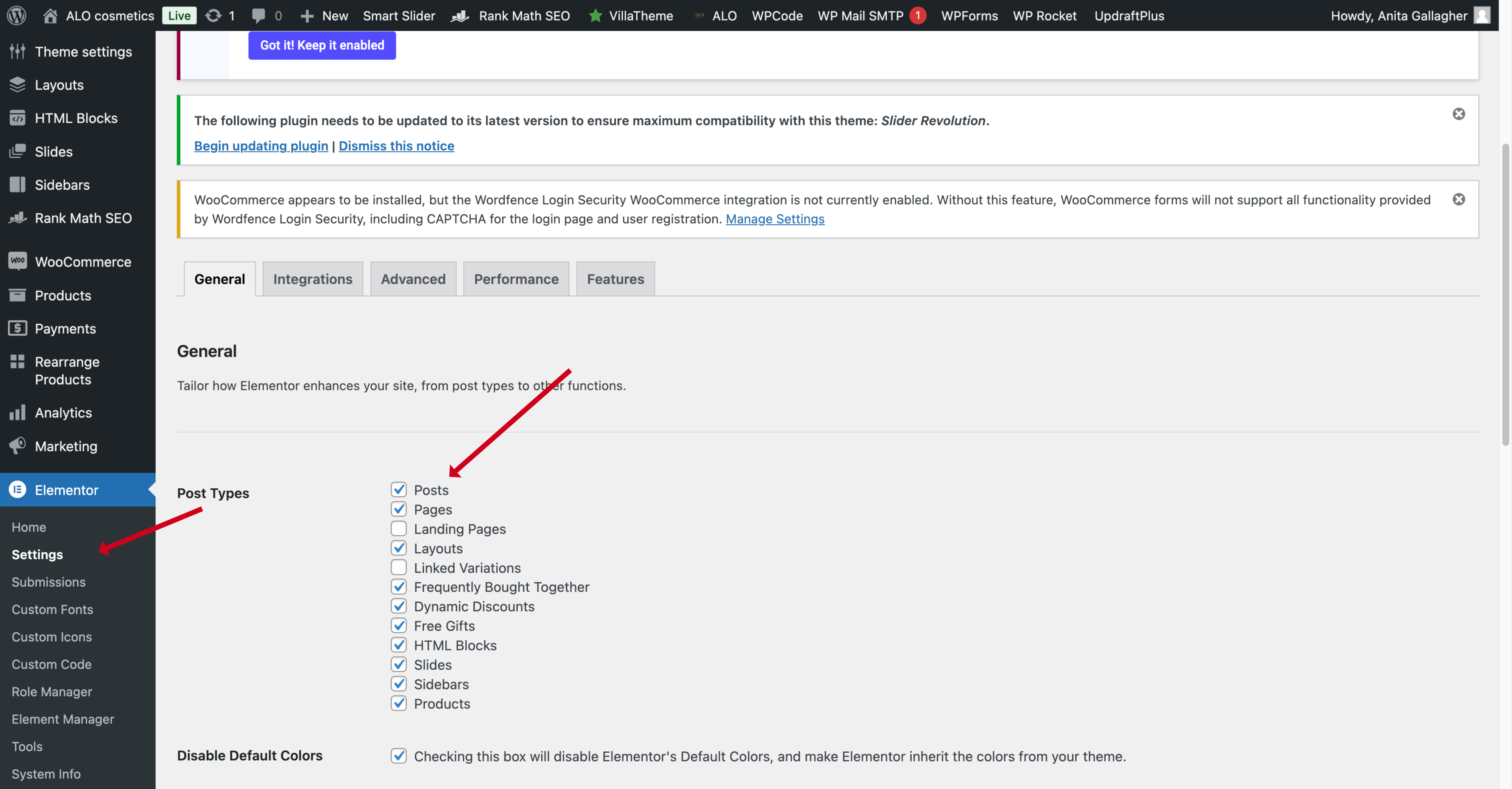This screenshot has width=1512, height=789.
Task: Open UpdraftPlus in the admin bar
Action: point(1129,16)
